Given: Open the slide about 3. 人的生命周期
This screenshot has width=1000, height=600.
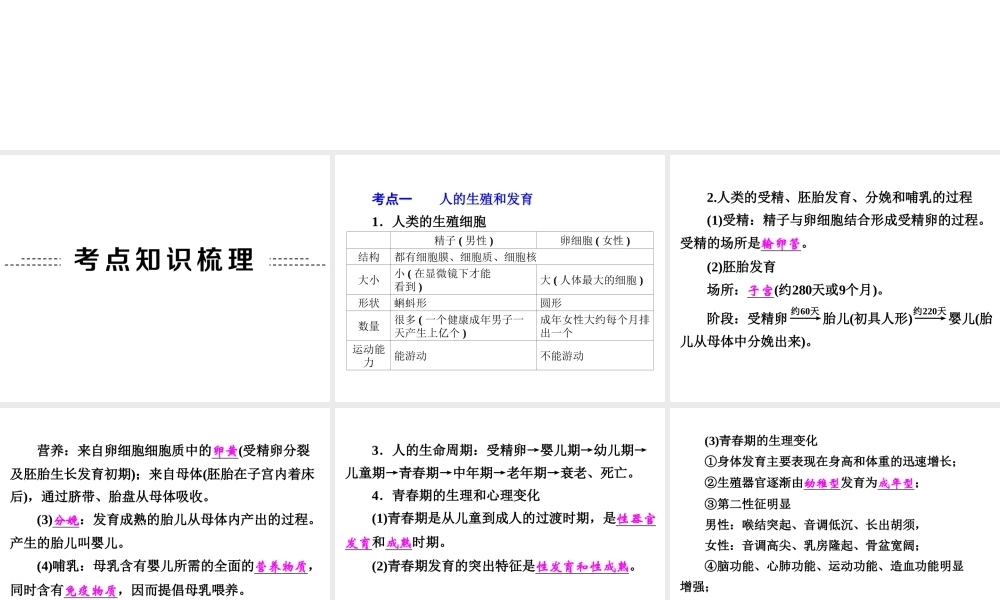Looking at the screenshot, I should (499, 504).
